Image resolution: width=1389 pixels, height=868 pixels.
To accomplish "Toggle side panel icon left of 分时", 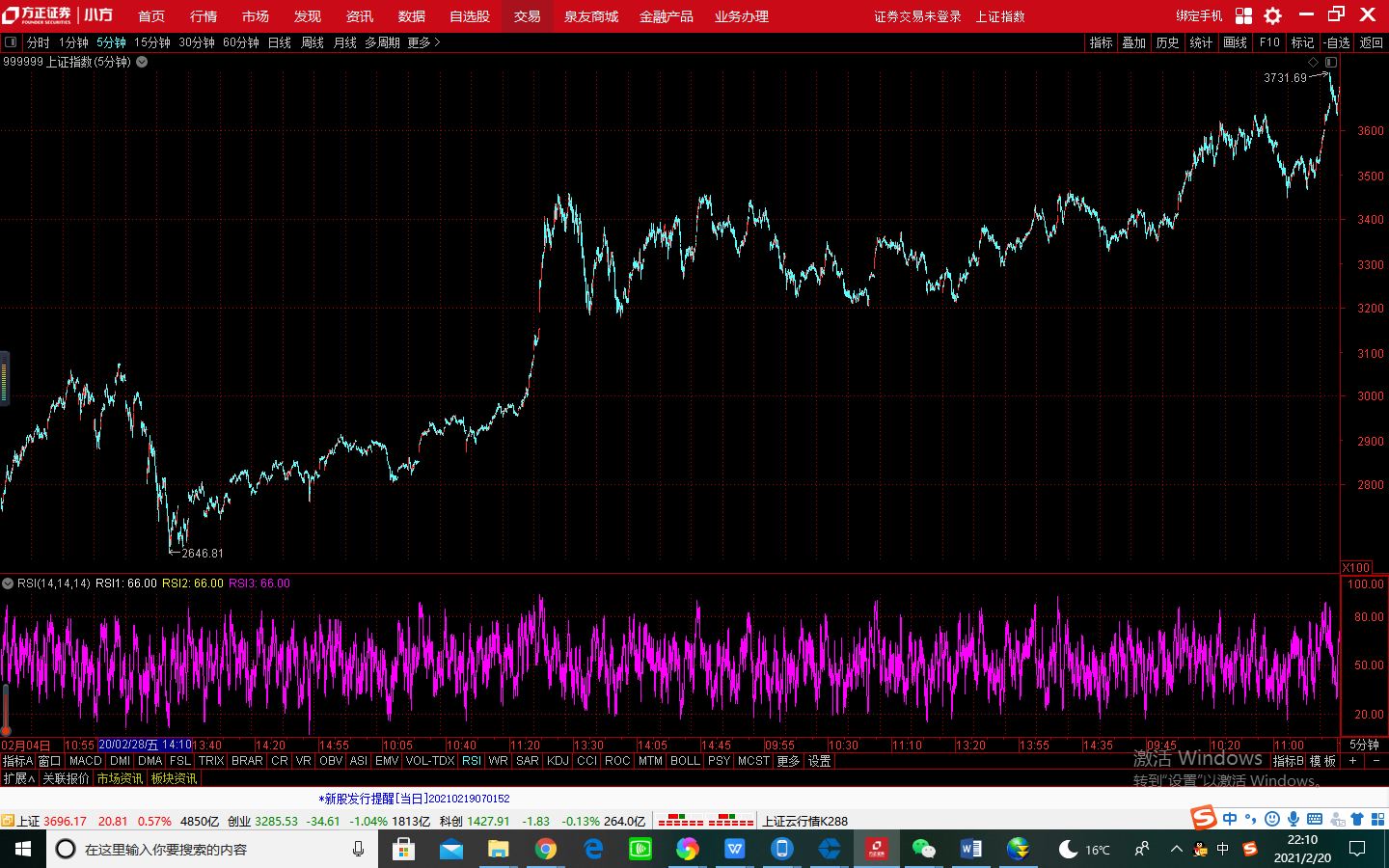I will [x=11, y=42].
